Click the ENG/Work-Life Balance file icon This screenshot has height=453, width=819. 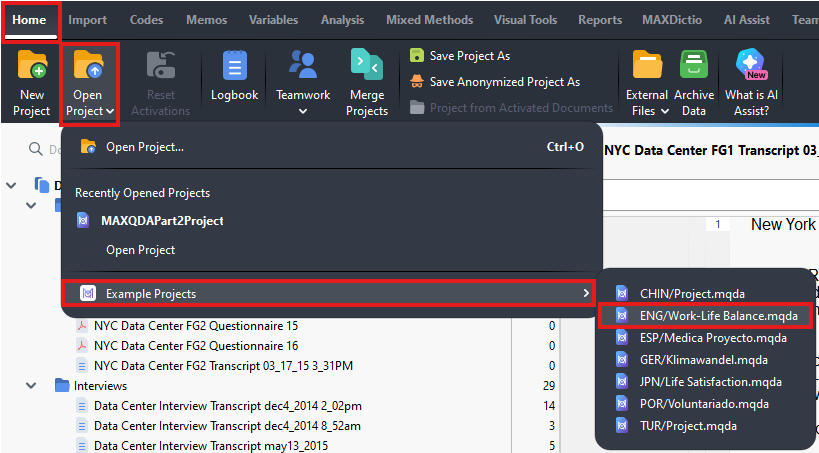[x=622, y=316]
